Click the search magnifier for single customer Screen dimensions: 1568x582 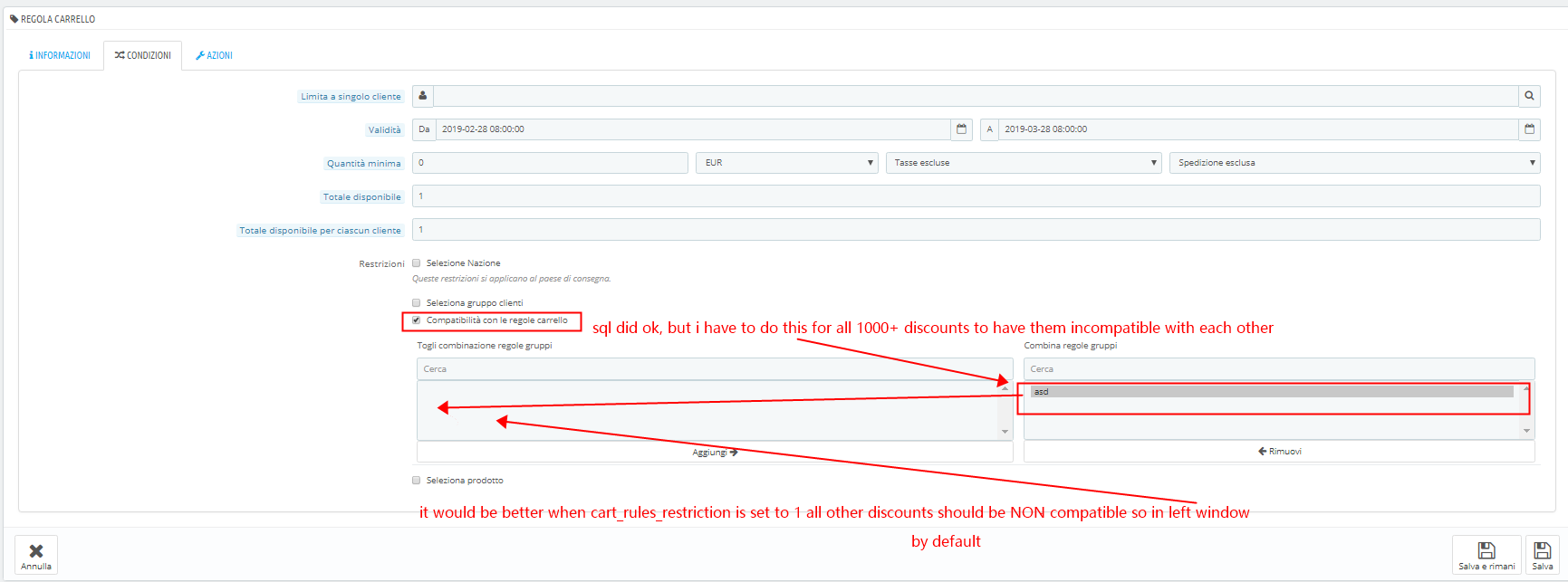pyautogui.click(x=1529, y=96)
